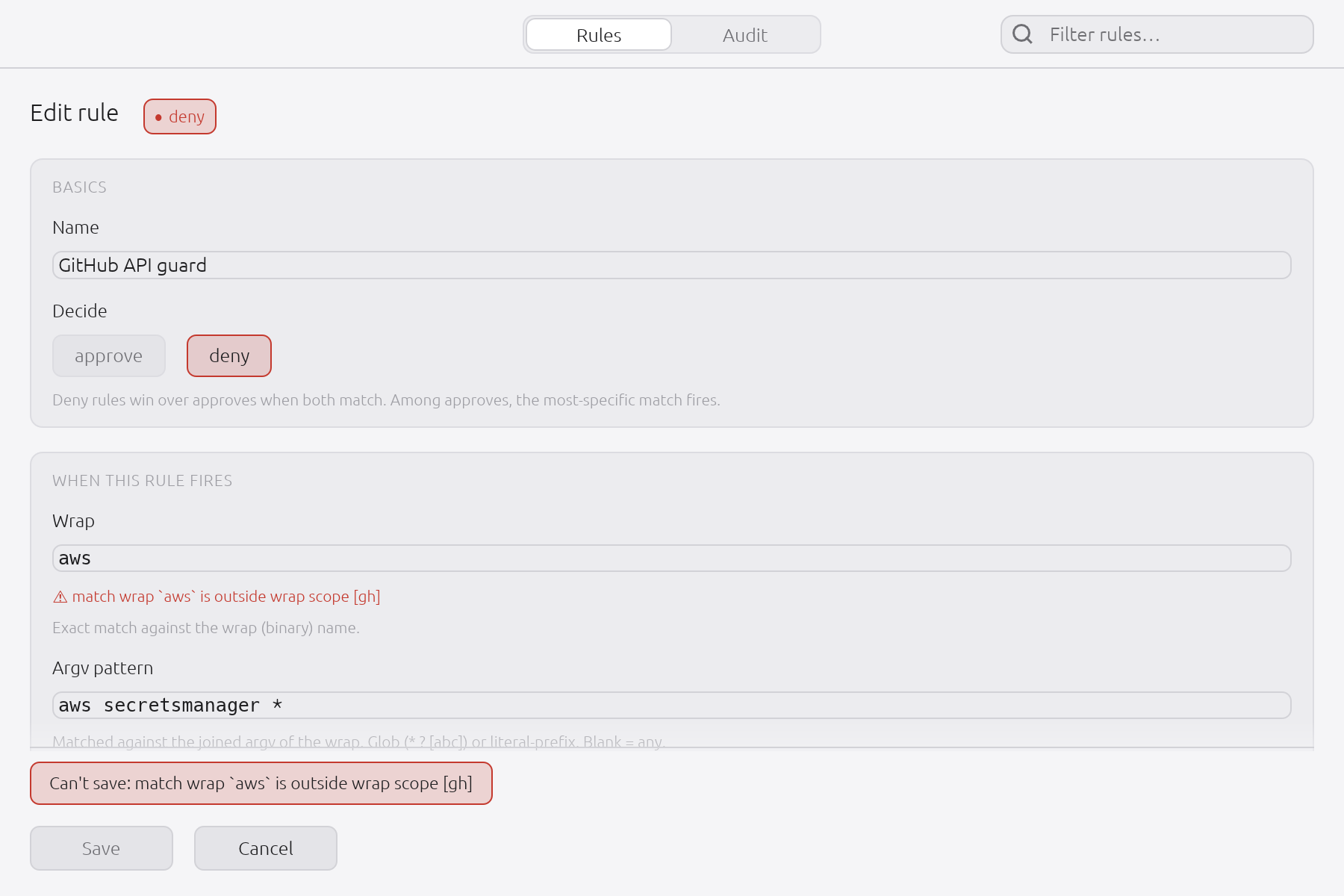Click the 'Deny rules win over approves' hint

[x=386, y=400]
